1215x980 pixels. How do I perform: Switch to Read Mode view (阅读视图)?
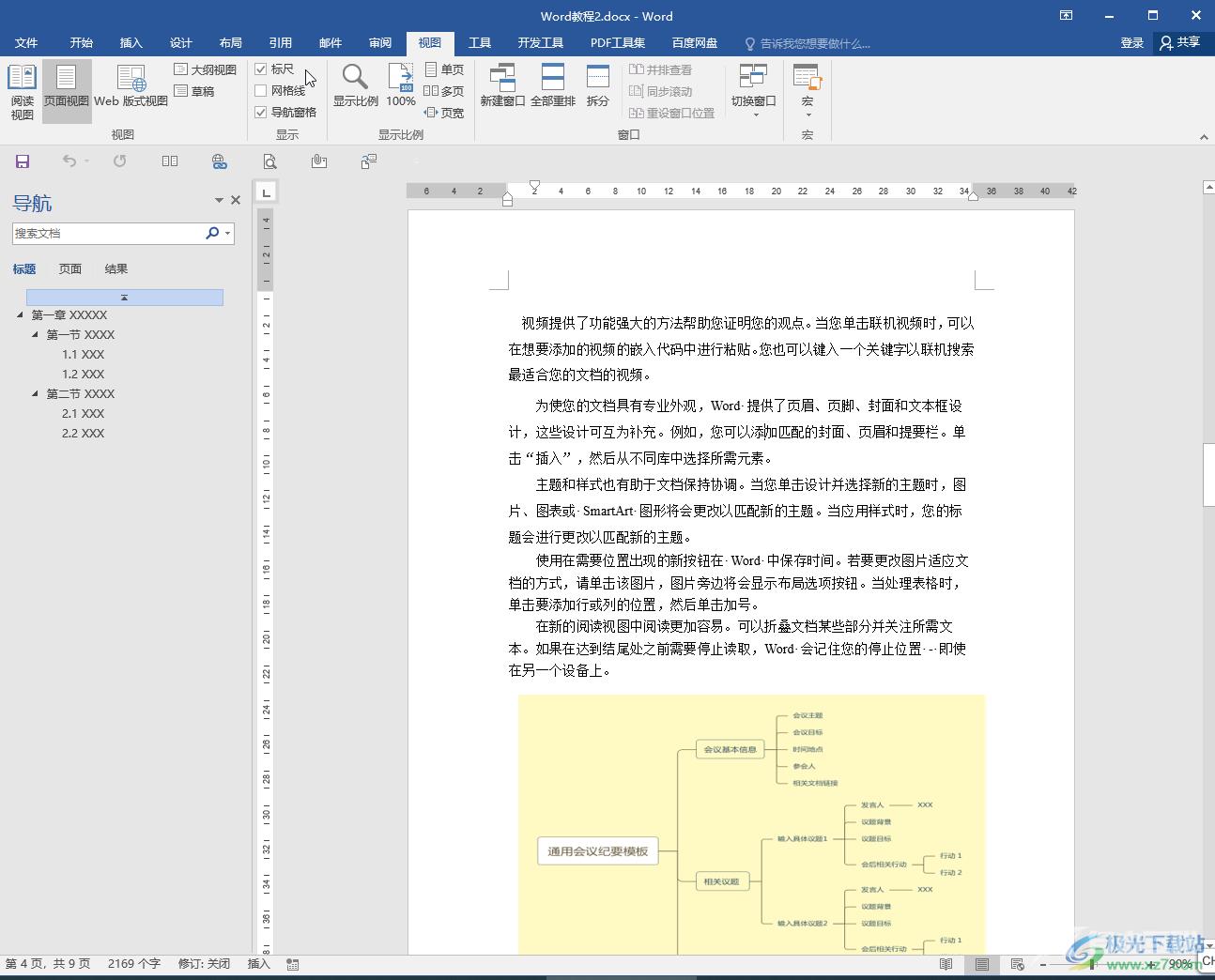pyautogui.click(x=22, y=92)
